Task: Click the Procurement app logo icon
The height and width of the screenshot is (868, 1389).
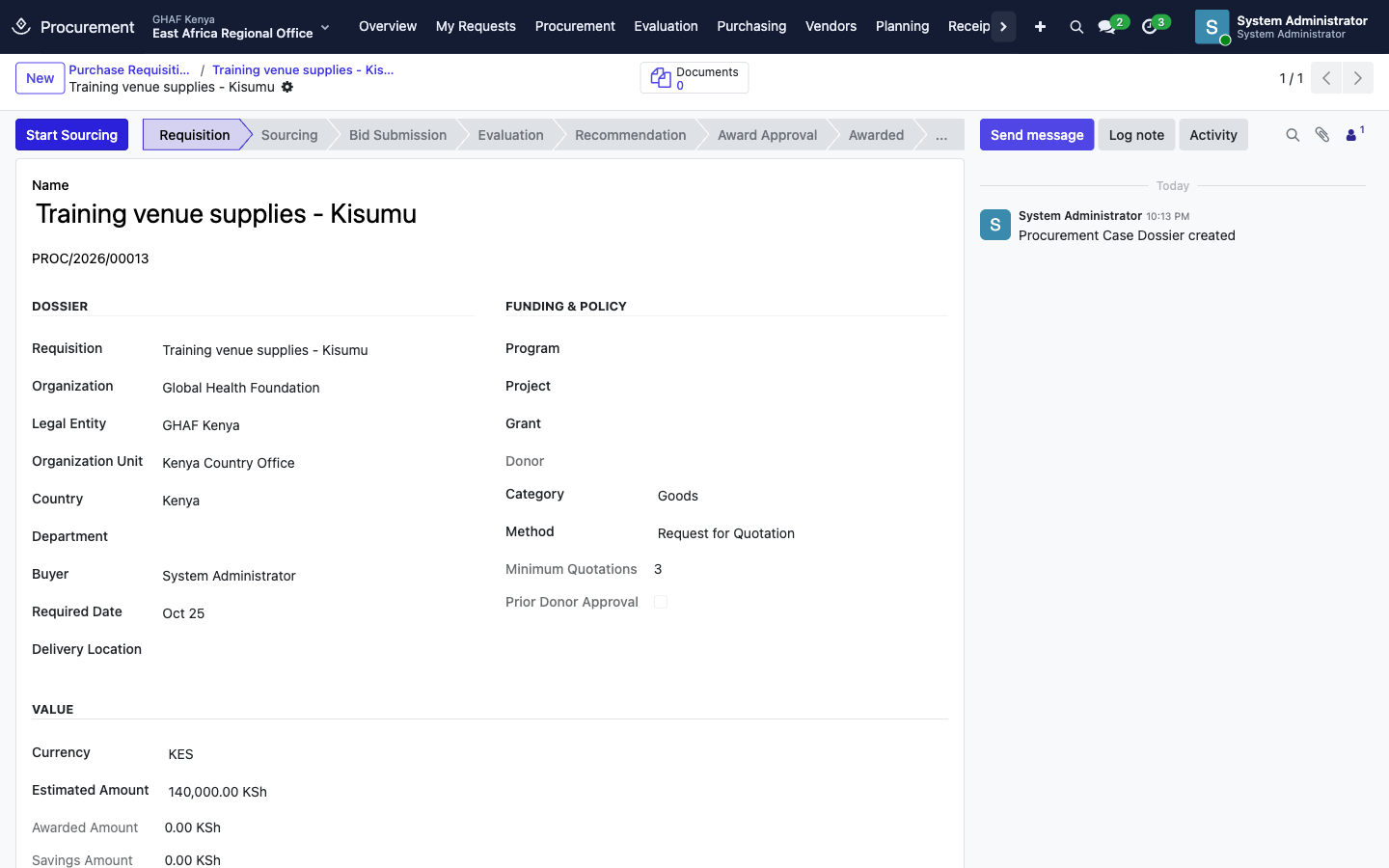Action: [x=21, y=26]
